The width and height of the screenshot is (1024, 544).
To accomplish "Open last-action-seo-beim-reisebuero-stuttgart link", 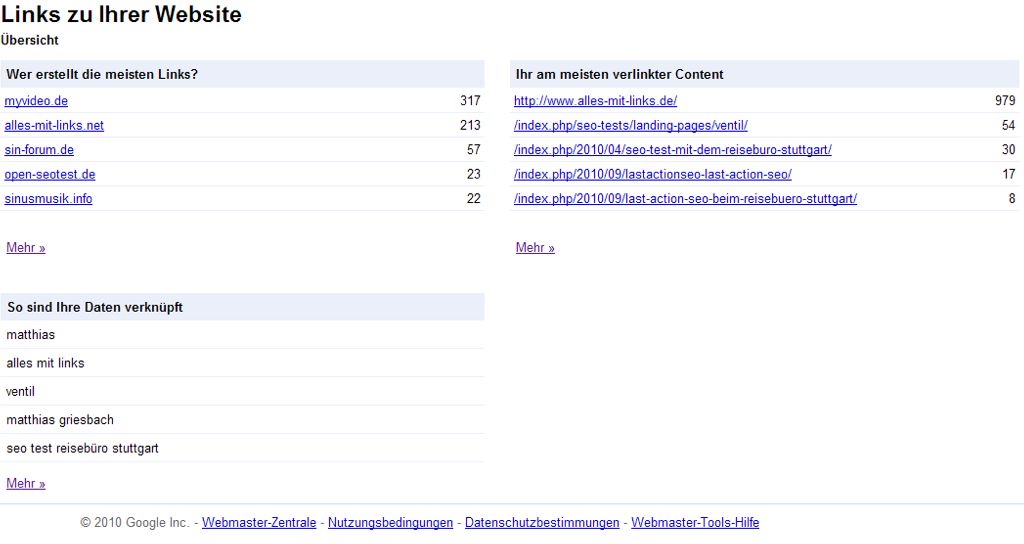I will pyautogui.click(x=685, y=199).
